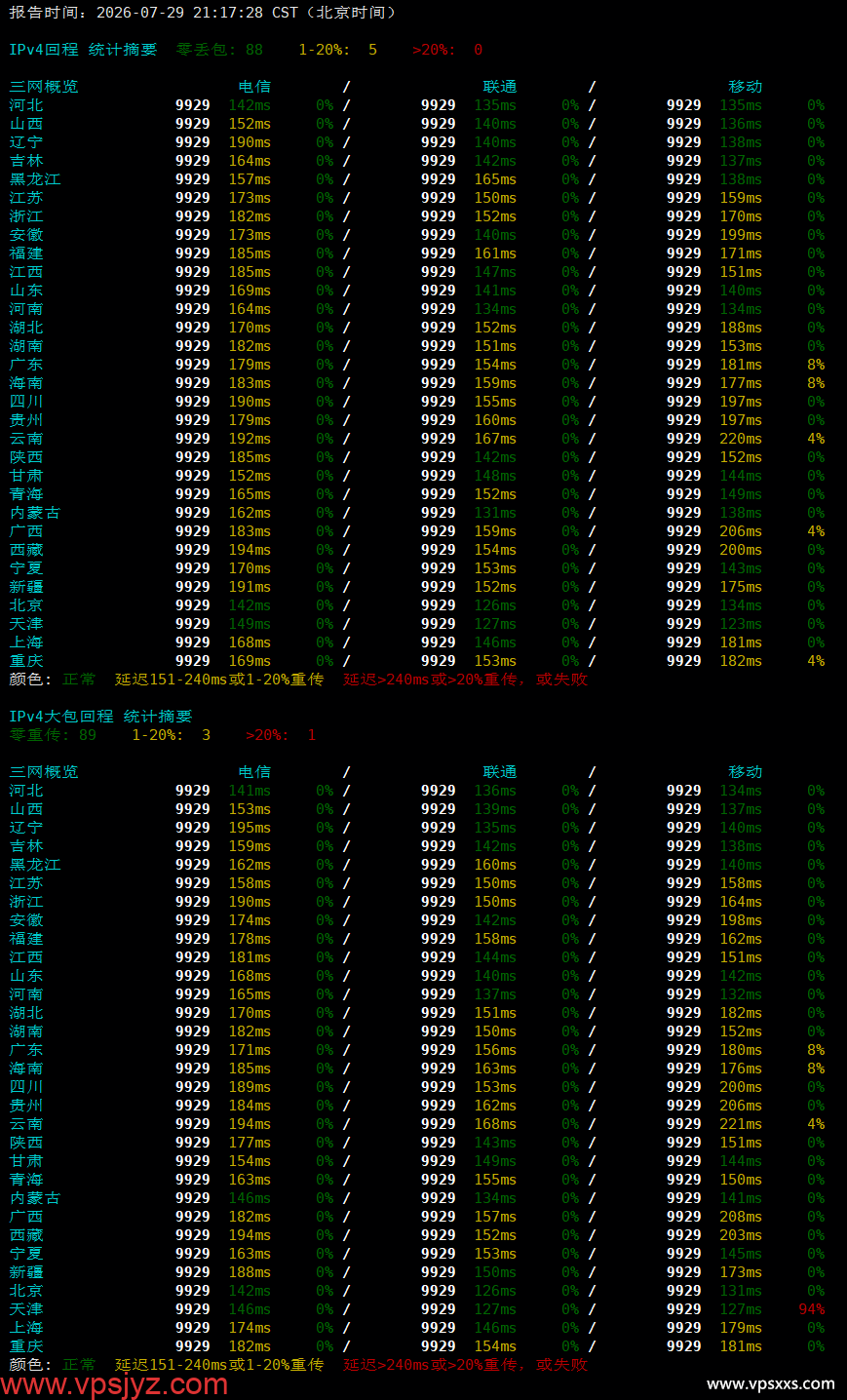Click the '联通' column header in IPv4大包回程 section
Viewport: 847px width, 1400px height.
[500, 772]
